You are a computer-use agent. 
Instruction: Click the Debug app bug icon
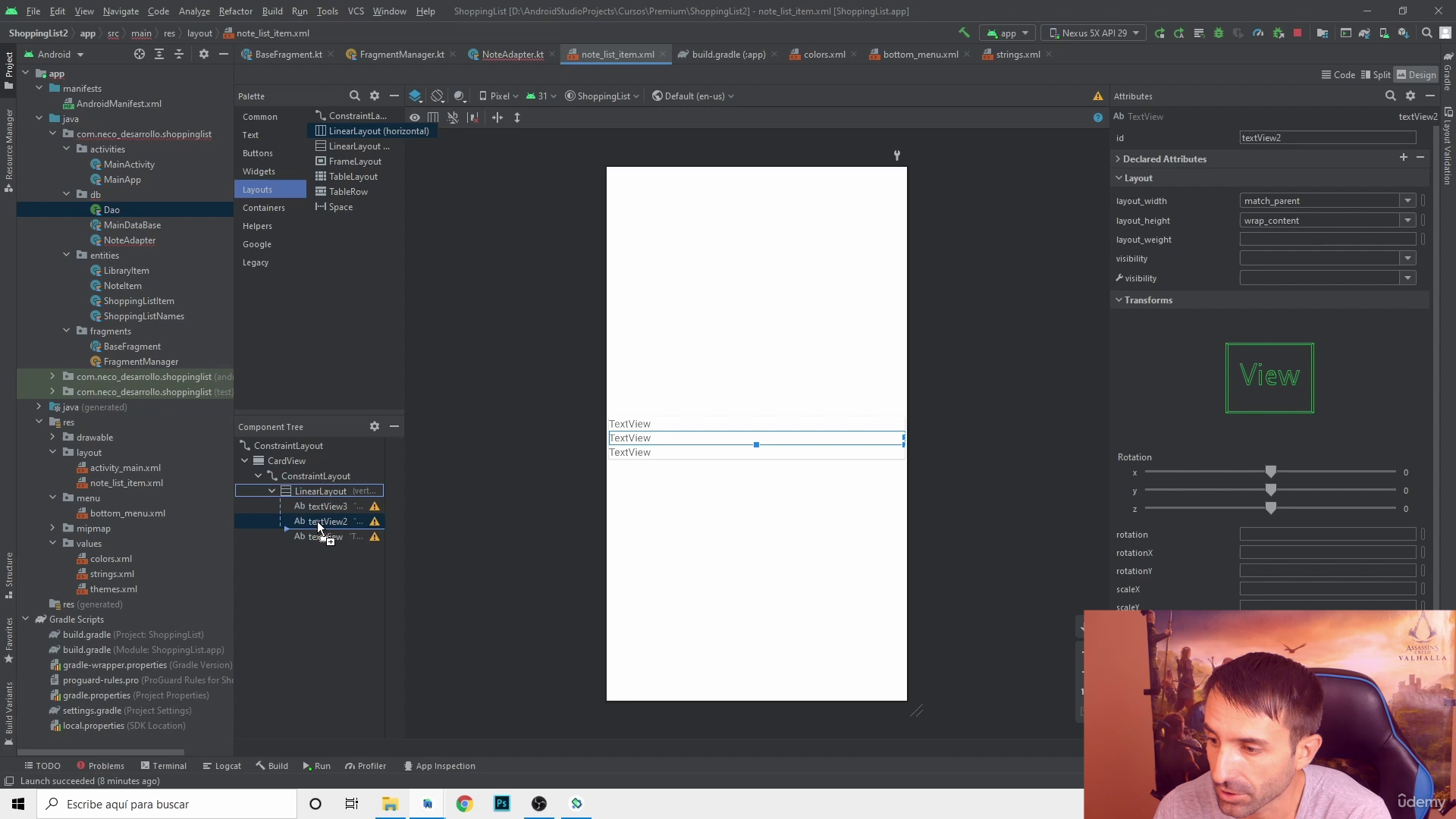[x=1219, y=33]
